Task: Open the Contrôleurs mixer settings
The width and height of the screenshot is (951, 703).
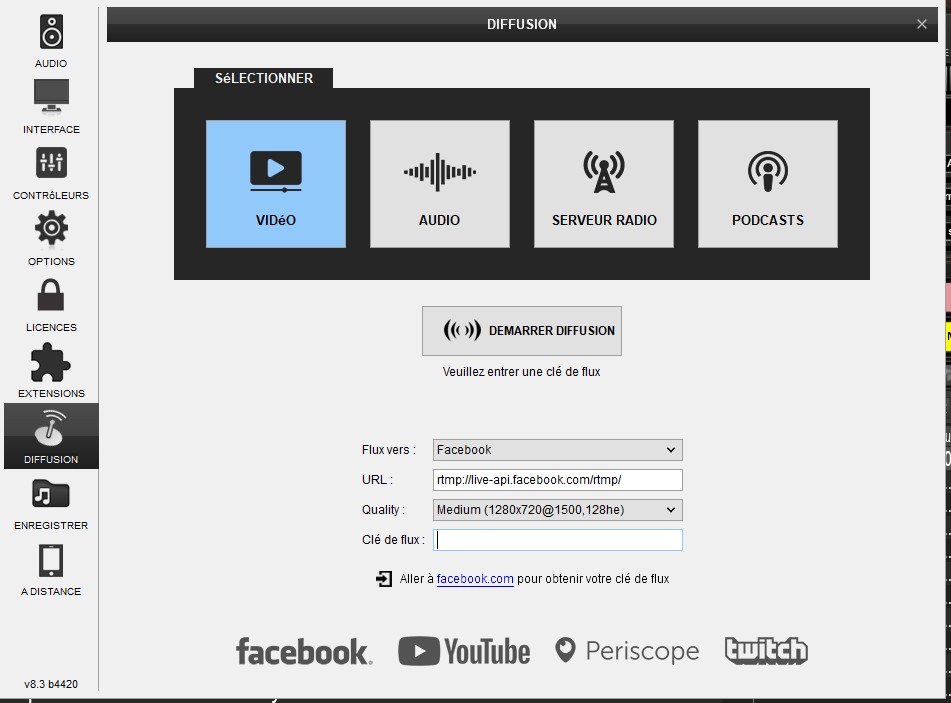Action: pos(51,173)
